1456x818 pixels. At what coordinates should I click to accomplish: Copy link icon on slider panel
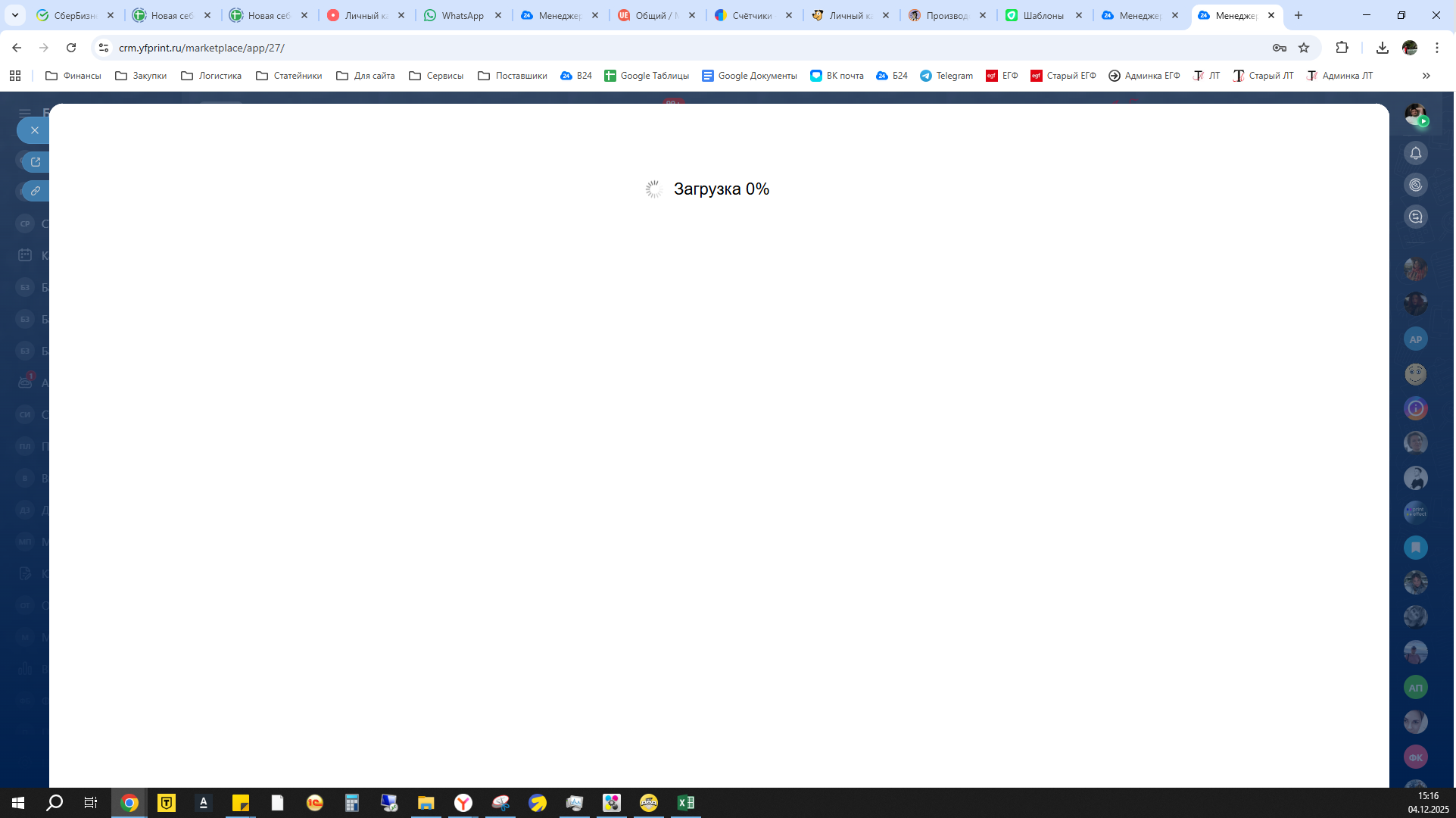click(x=36, y=191)
